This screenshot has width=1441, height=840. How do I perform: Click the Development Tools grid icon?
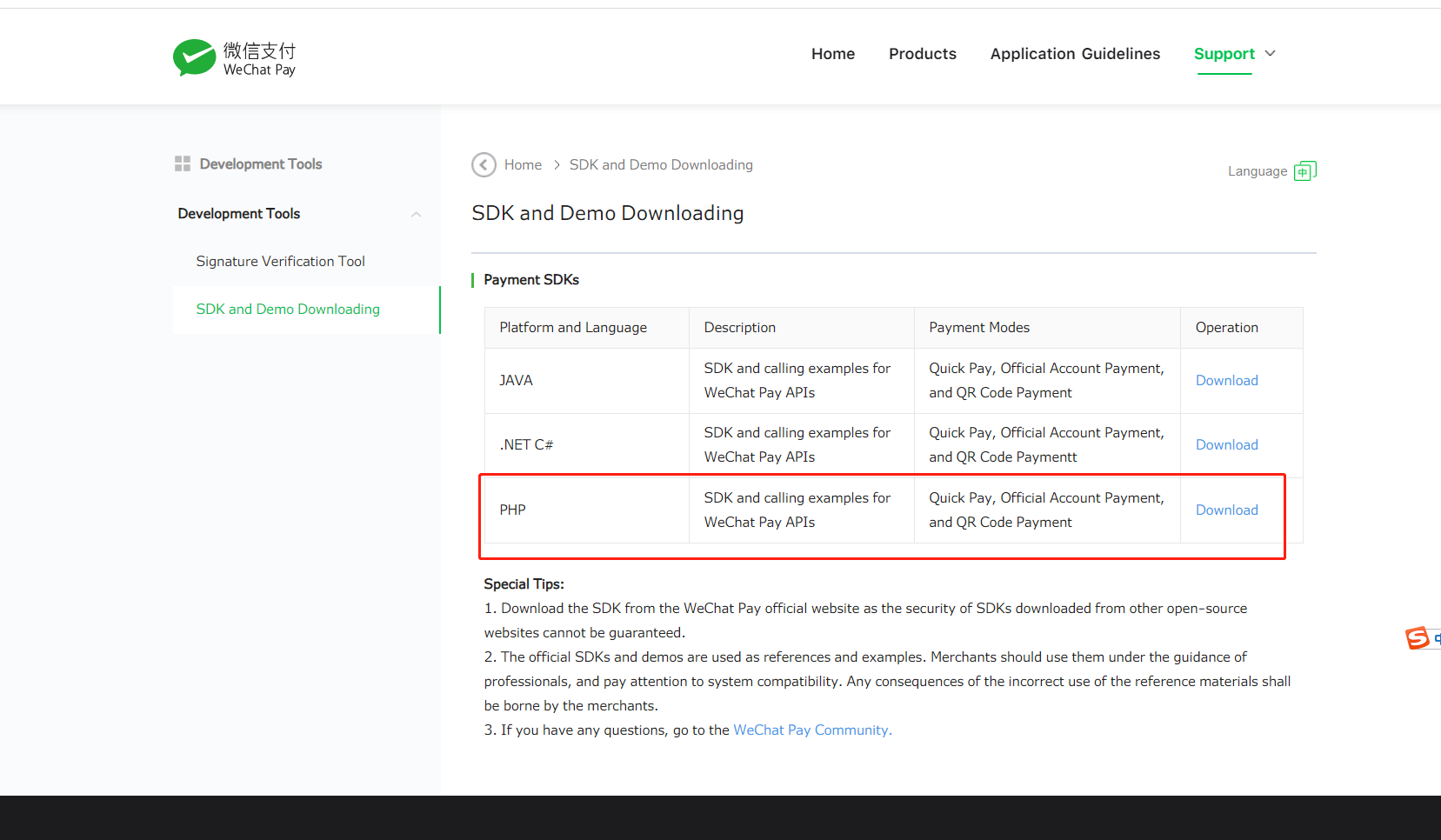pyautogui.click(x=183, y=163)
